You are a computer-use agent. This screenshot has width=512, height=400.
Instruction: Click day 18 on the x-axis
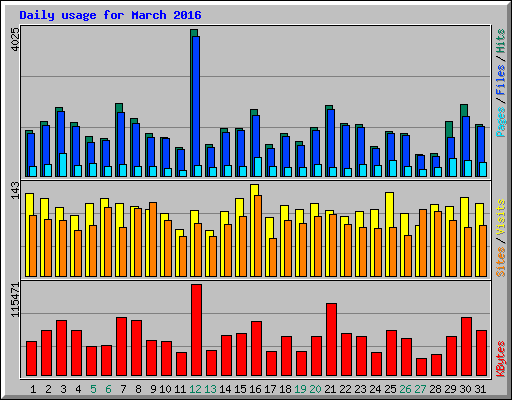pyautogui.click(x=285, y=389)
